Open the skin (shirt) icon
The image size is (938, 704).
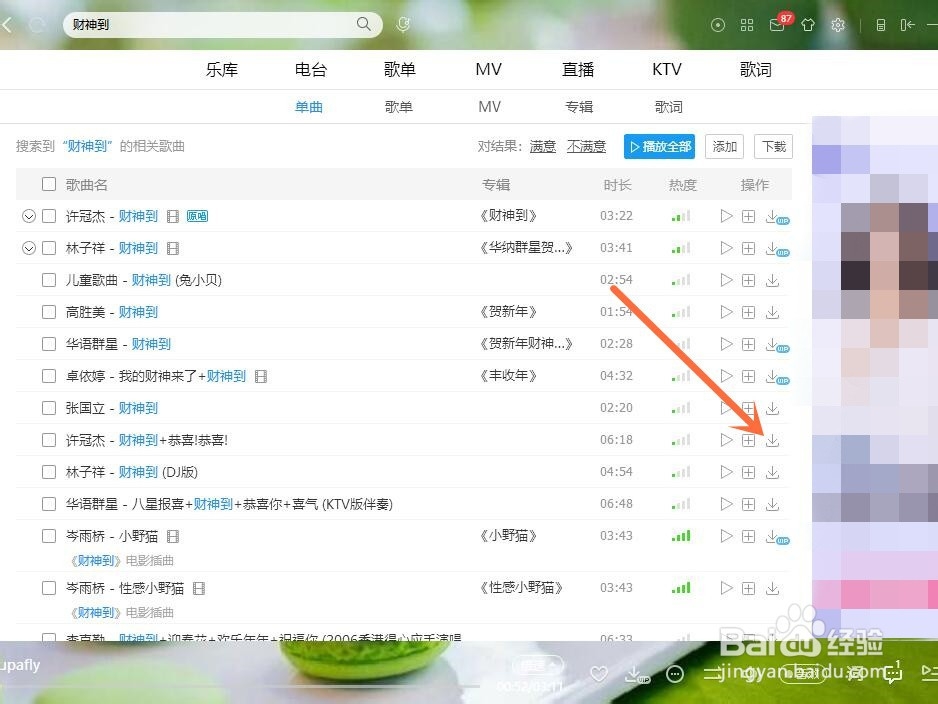[x=808, y=25]
